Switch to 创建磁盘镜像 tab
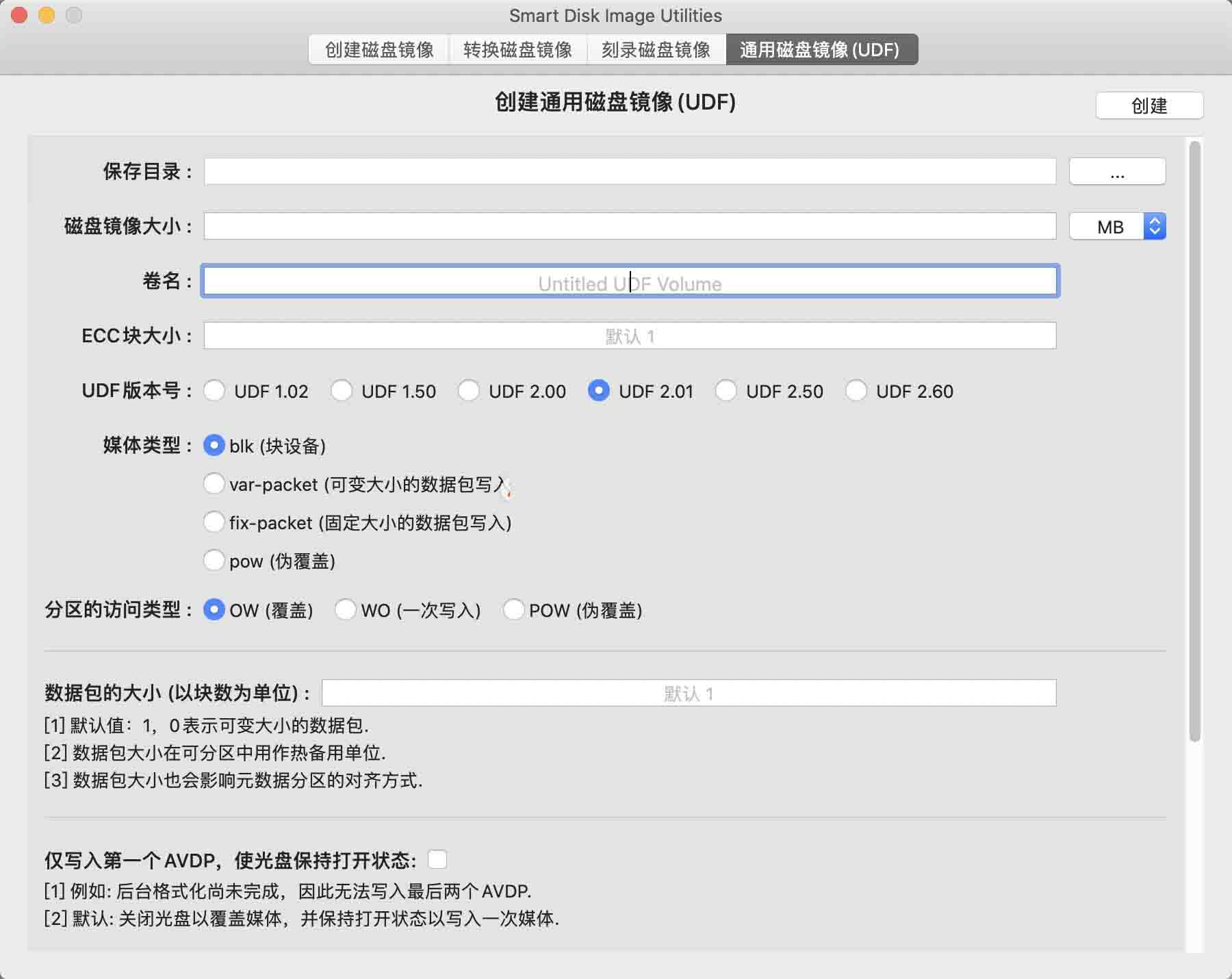Screen dimensions: 1232x979 [x=379, y=50]
